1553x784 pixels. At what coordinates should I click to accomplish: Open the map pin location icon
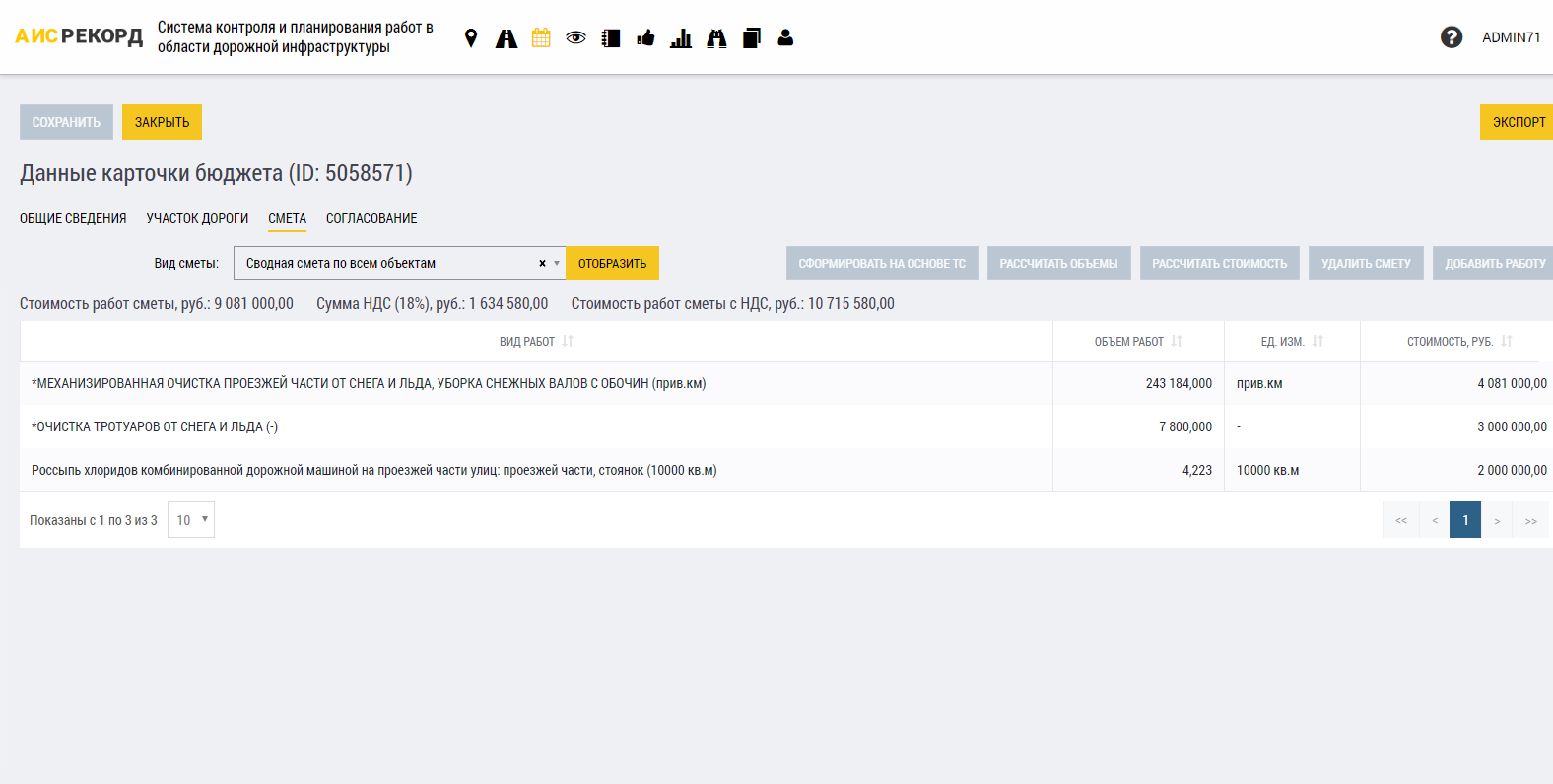pos(471,38)
